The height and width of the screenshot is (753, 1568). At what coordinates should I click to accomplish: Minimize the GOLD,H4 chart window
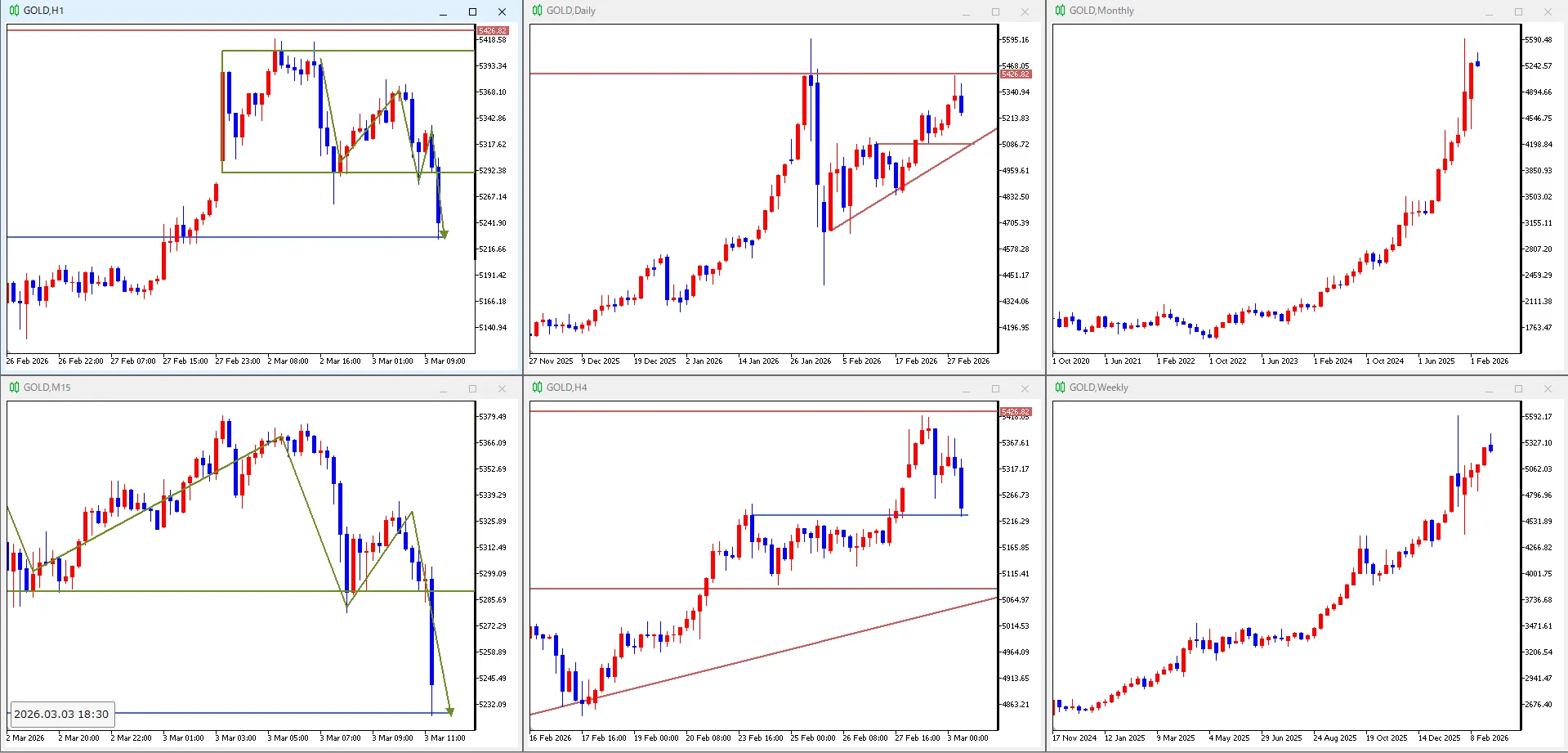coord(966,388)
